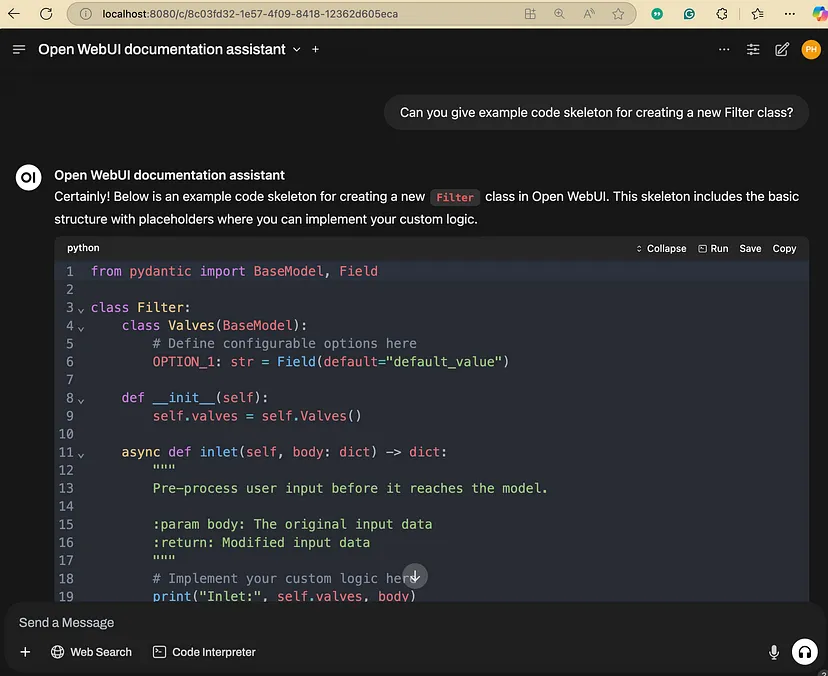View site information icon in address bar
Viewport: 828px width, 676px height.
click(85, 14)
